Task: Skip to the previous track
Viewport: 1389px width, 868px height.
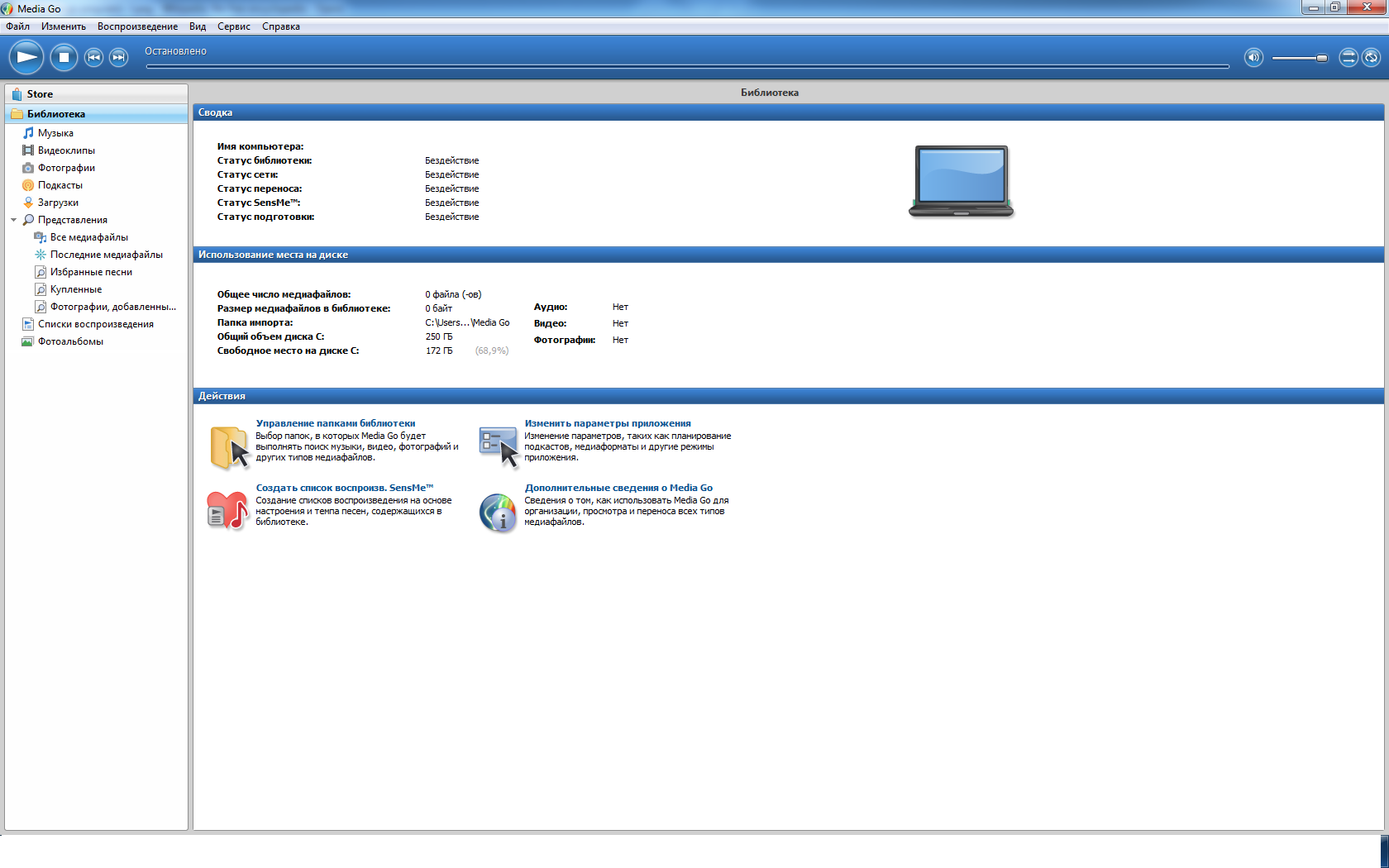Action: (94, 57)
